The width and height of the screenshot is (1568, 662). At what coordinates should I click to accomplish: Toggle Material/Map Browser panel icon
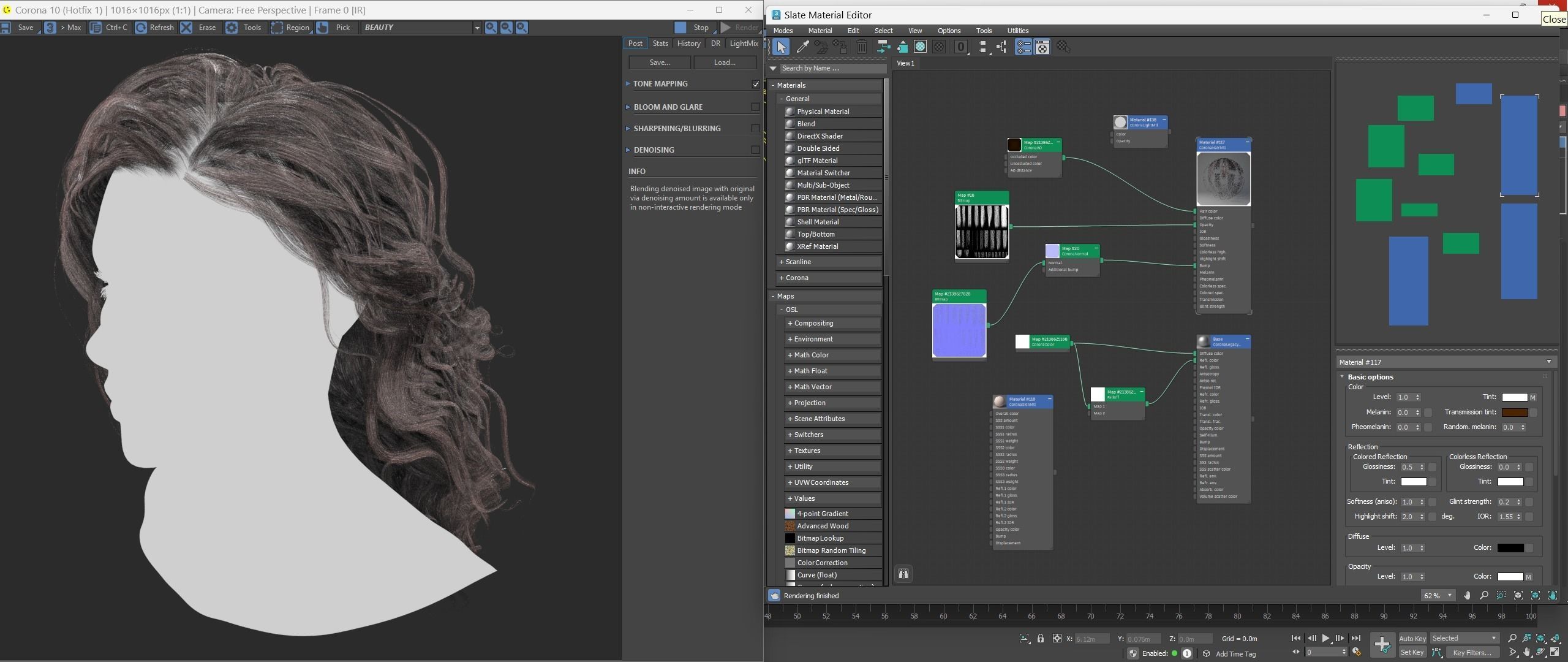click(1023, 47)
